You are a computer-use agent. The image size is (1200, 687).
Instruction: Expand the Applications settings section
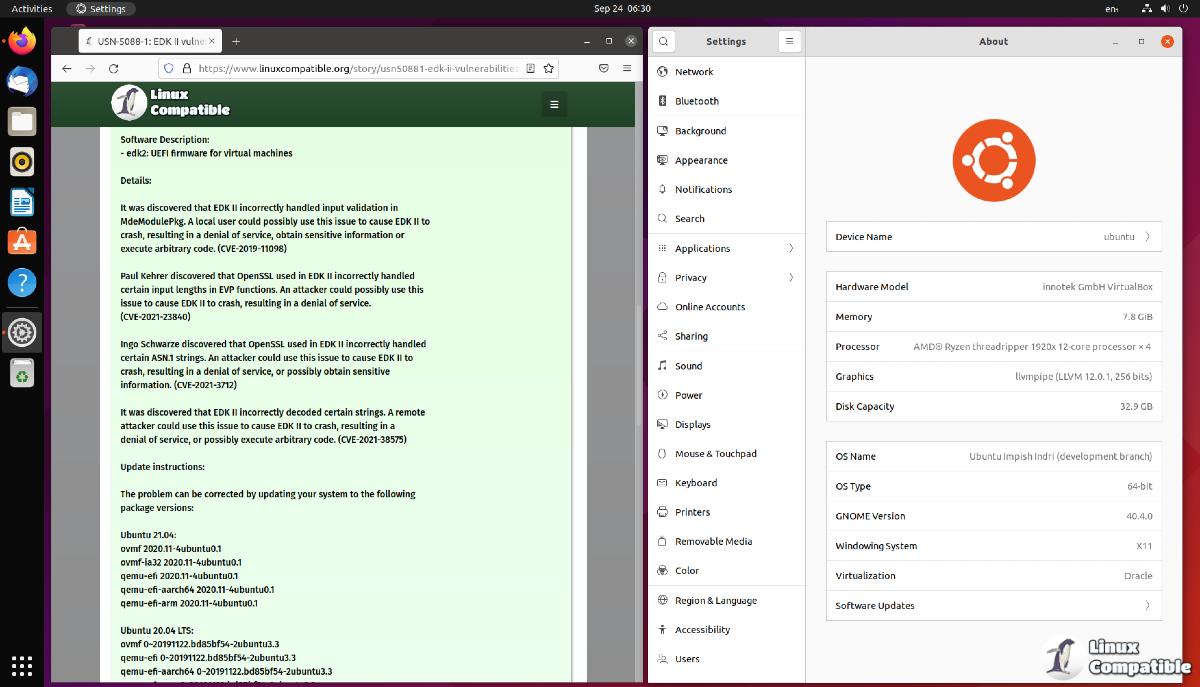click(726, 248)
